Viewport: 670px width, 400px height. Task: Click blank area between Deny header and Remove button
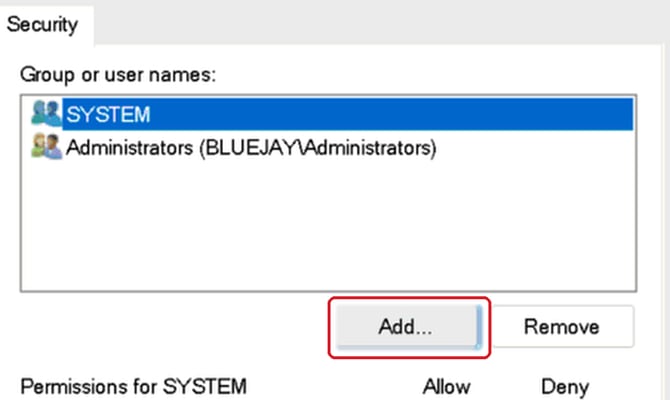coord(564,362)
